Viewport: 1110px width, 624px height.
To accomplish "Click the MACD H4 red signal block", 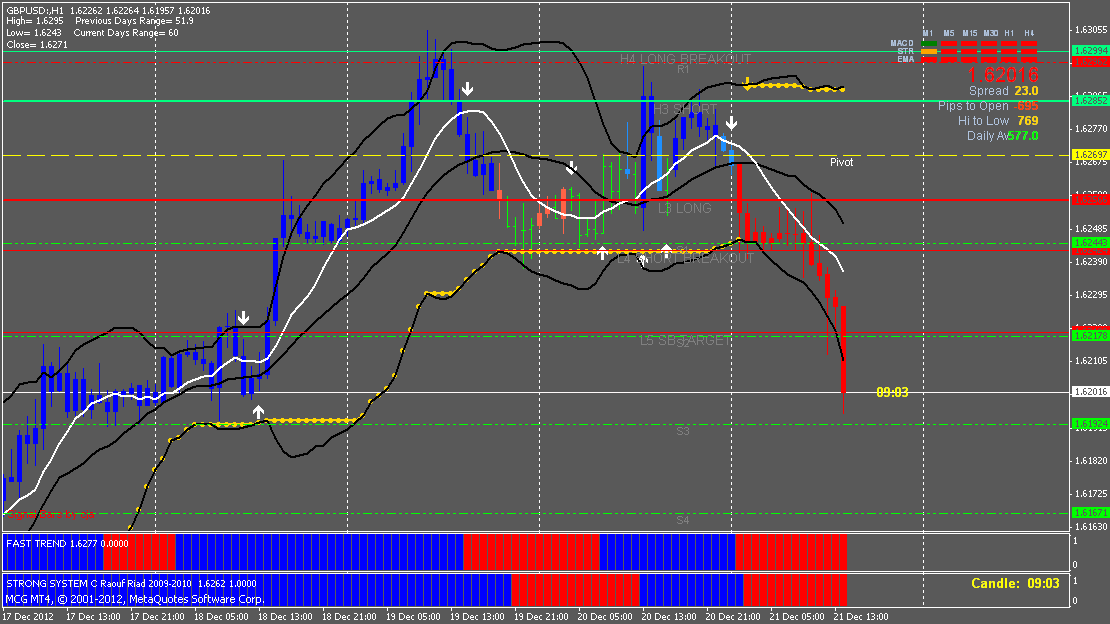I will [x=1029, y=44].
